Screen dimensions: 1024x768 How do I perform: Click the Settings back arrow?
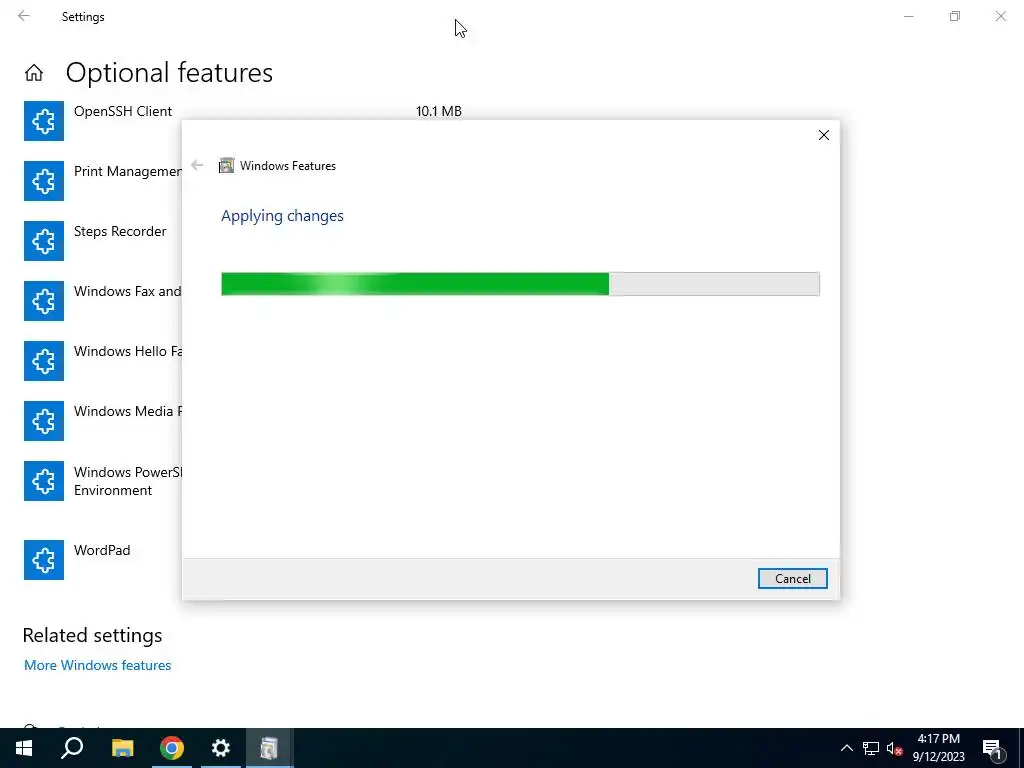tap(24, 16)
